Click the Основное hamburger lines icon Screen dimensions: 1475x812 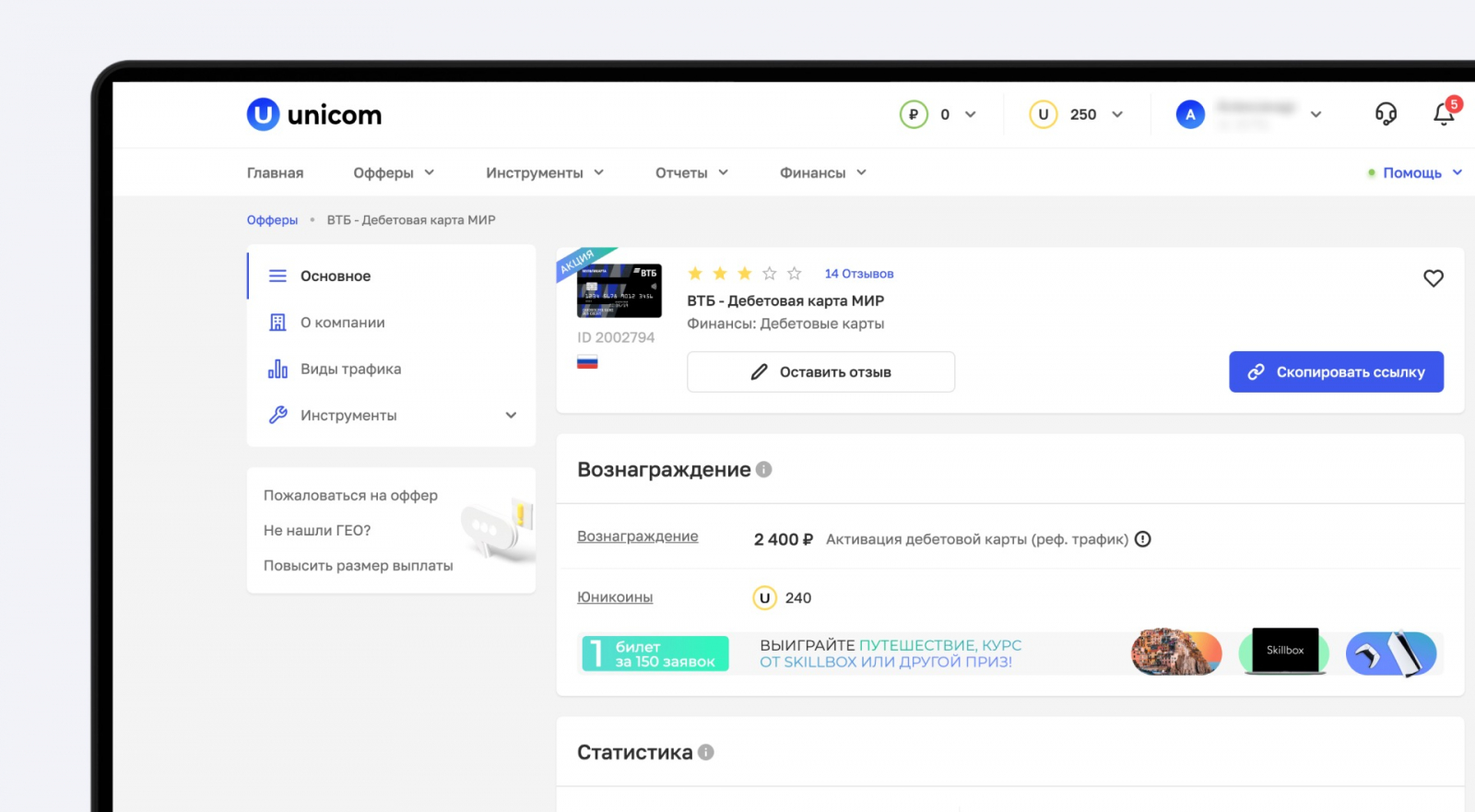pyautogui.click(x=277, y=276)
